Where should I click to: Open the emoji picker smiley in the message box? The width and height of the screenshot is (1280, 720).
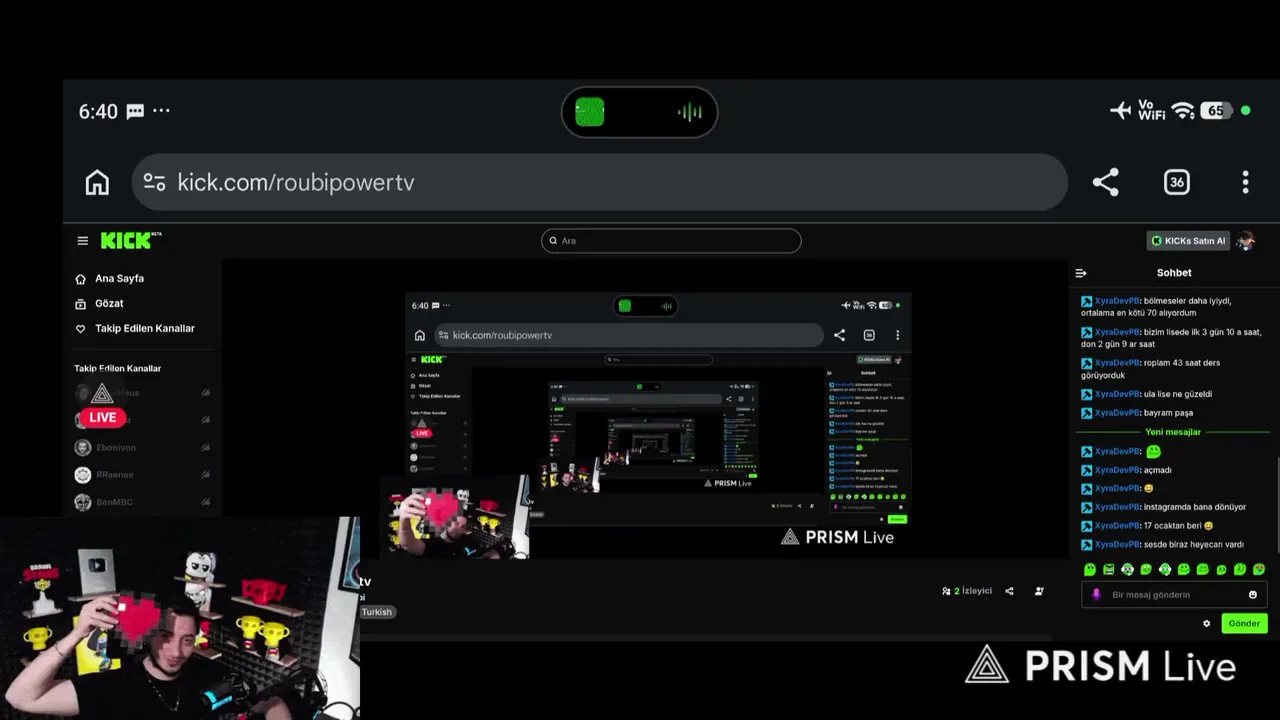(1253, 594)
